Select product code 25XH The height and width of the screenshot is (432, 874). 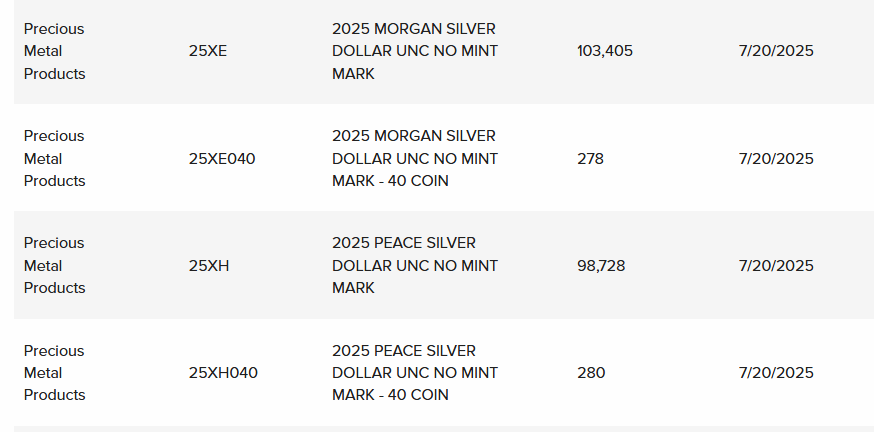tap(208, 266)
